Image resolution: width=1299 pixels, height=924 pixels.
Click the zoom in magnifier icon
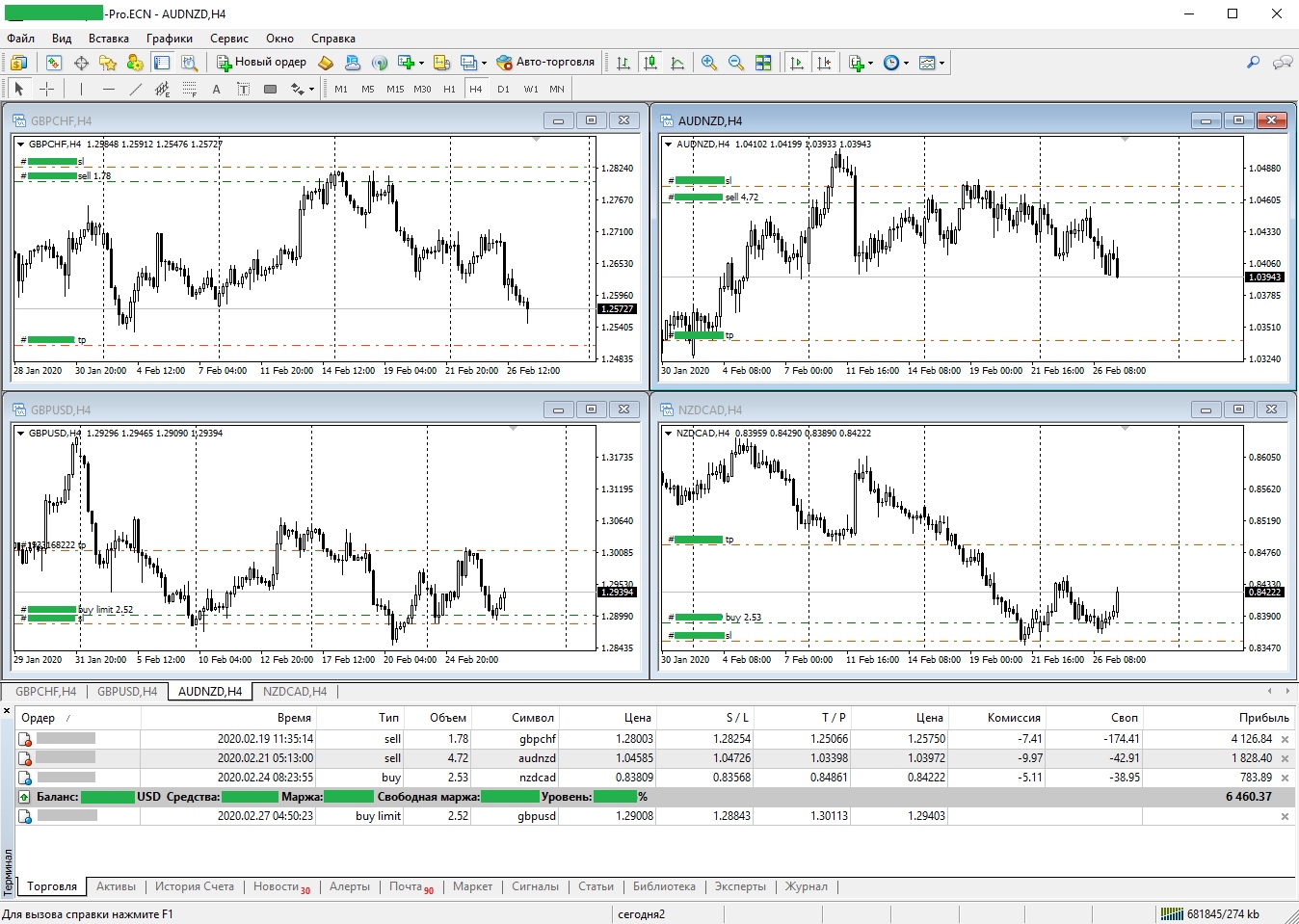tap(709, 63)
